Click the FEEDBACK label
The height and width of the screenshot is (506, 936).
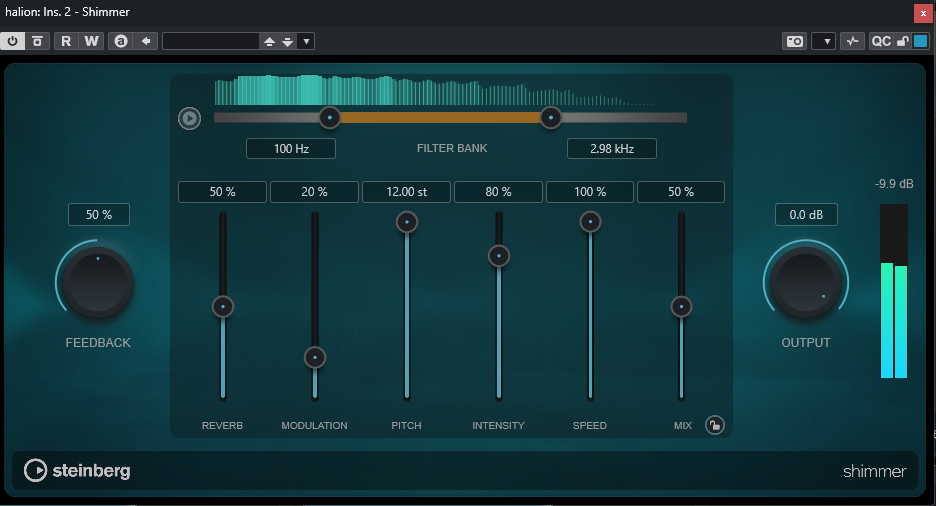coord(98,343)
